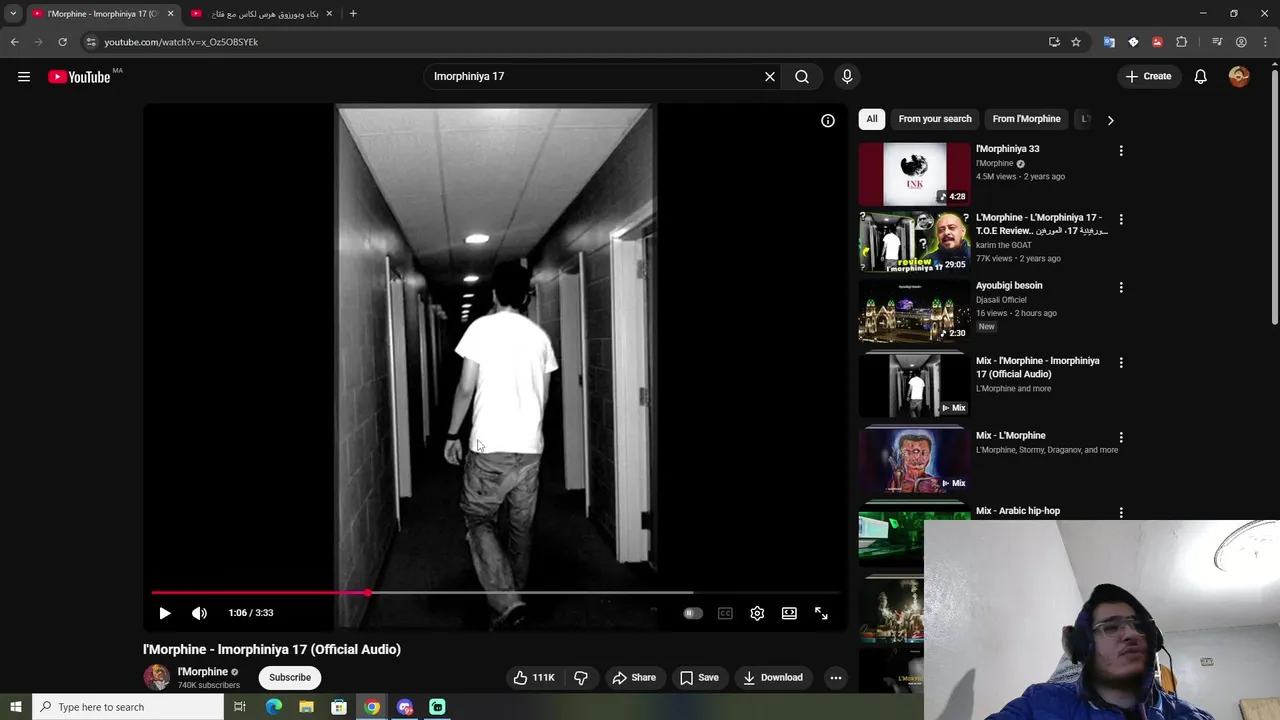This screenshot has width=1280, height=720.
Task: Run search with magnifier button
Action: (802, 77)
